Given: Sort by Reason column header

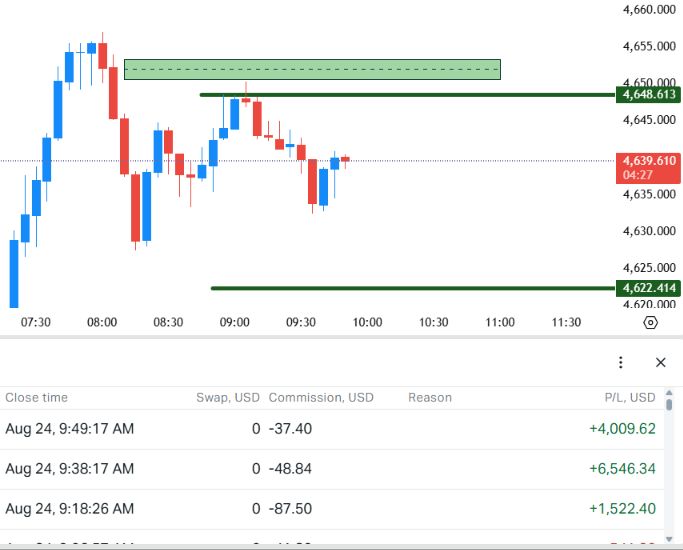Looking at the screenshot, I should pyautogui.click(x=429, y=398).
